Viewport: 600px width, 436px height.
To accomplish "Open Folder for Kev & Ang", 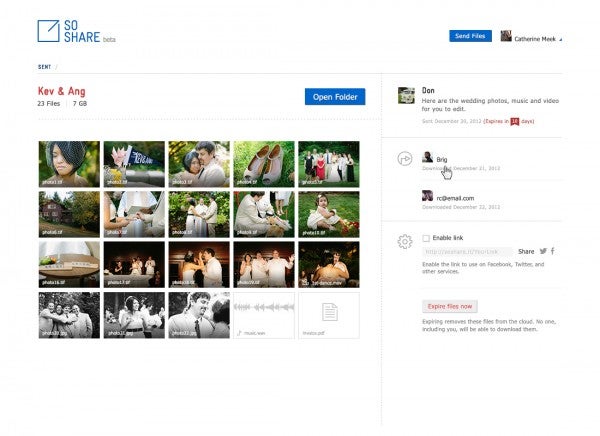I will [334, 96].
